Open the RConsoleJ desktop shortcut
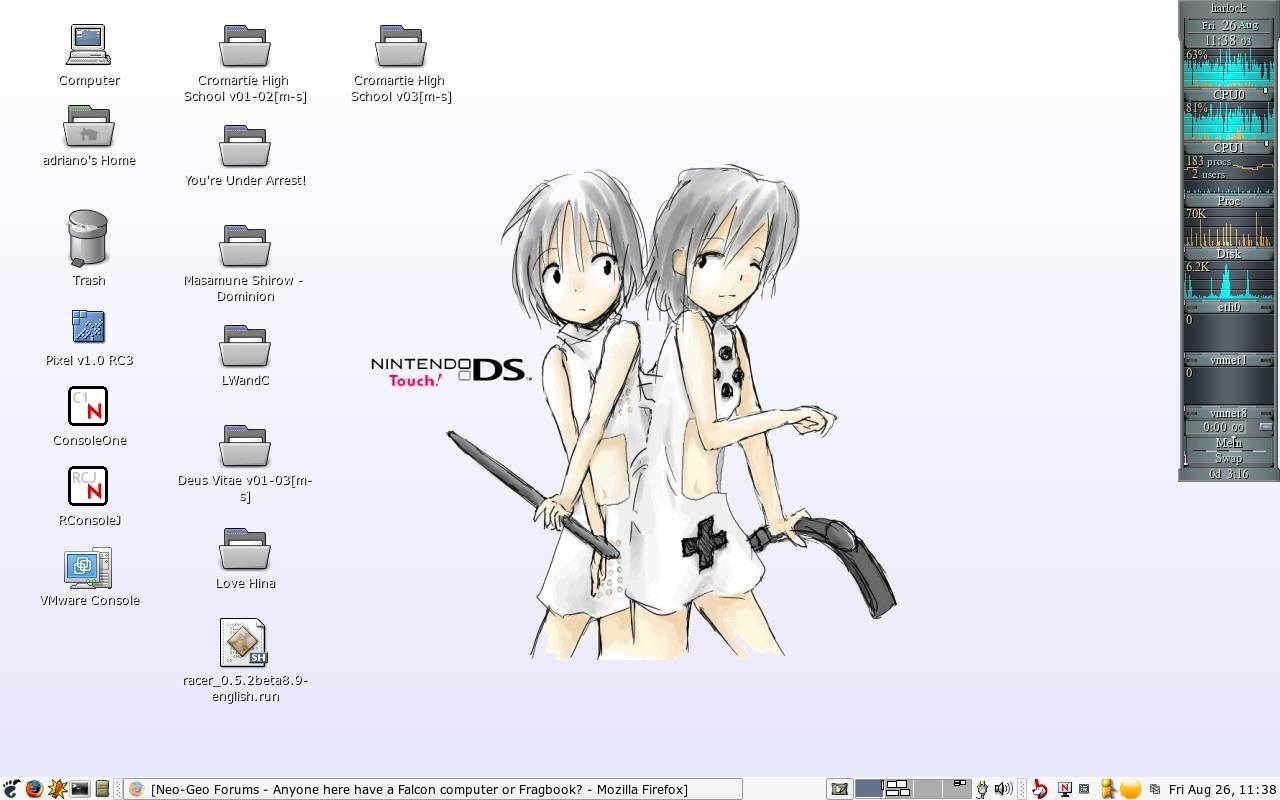 (x=88, y=486)
